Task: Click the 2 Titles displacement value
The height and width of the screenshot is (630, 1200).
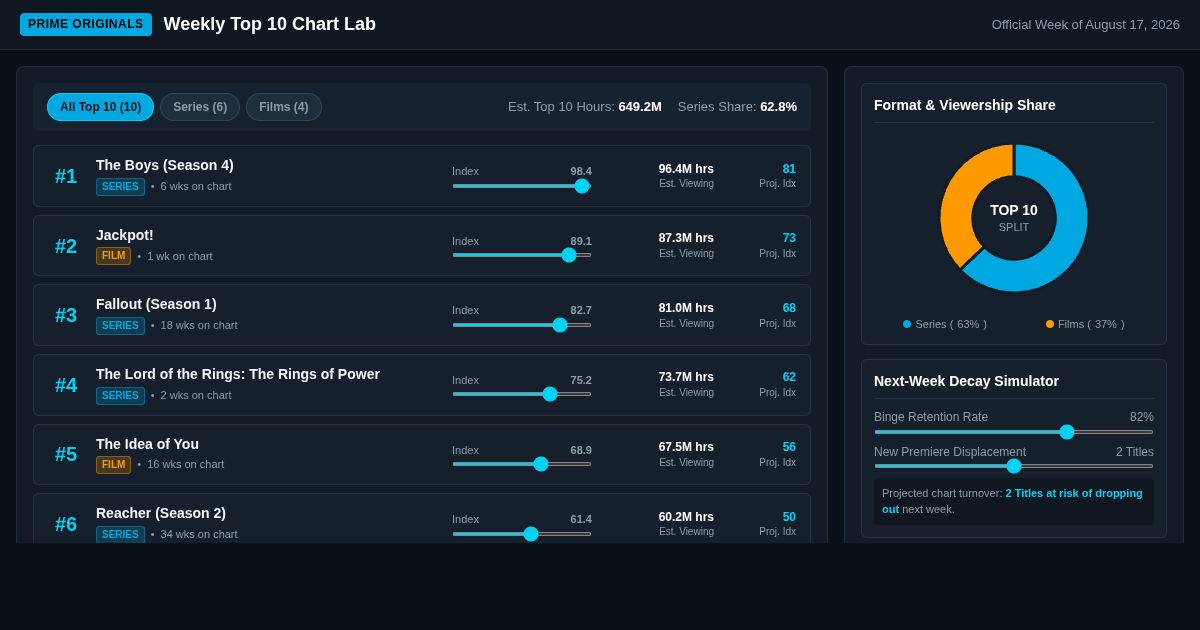Action: point(1135,452)
